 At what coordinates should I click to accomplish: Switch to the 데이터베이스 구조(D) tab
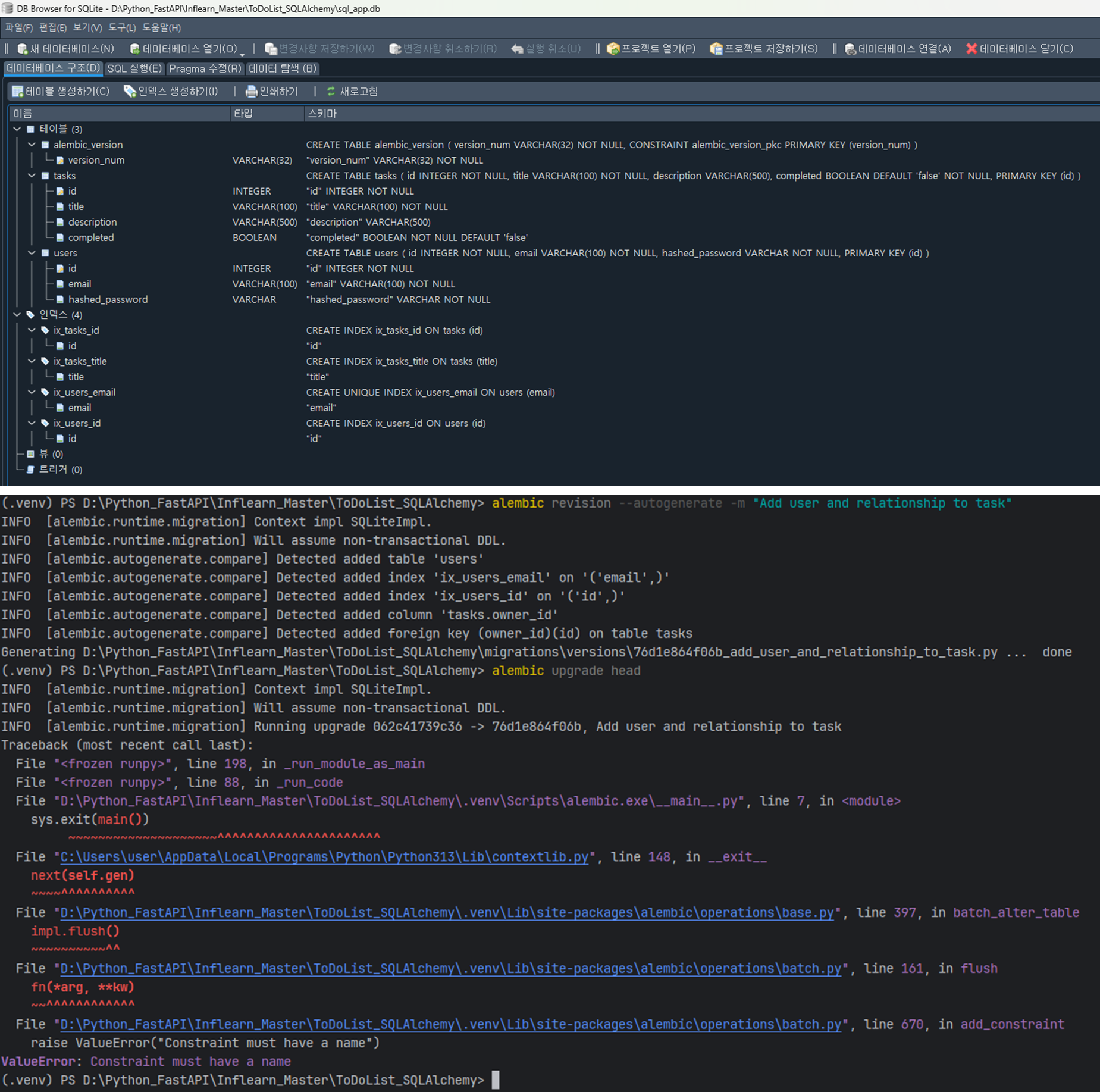click(53, 68)
